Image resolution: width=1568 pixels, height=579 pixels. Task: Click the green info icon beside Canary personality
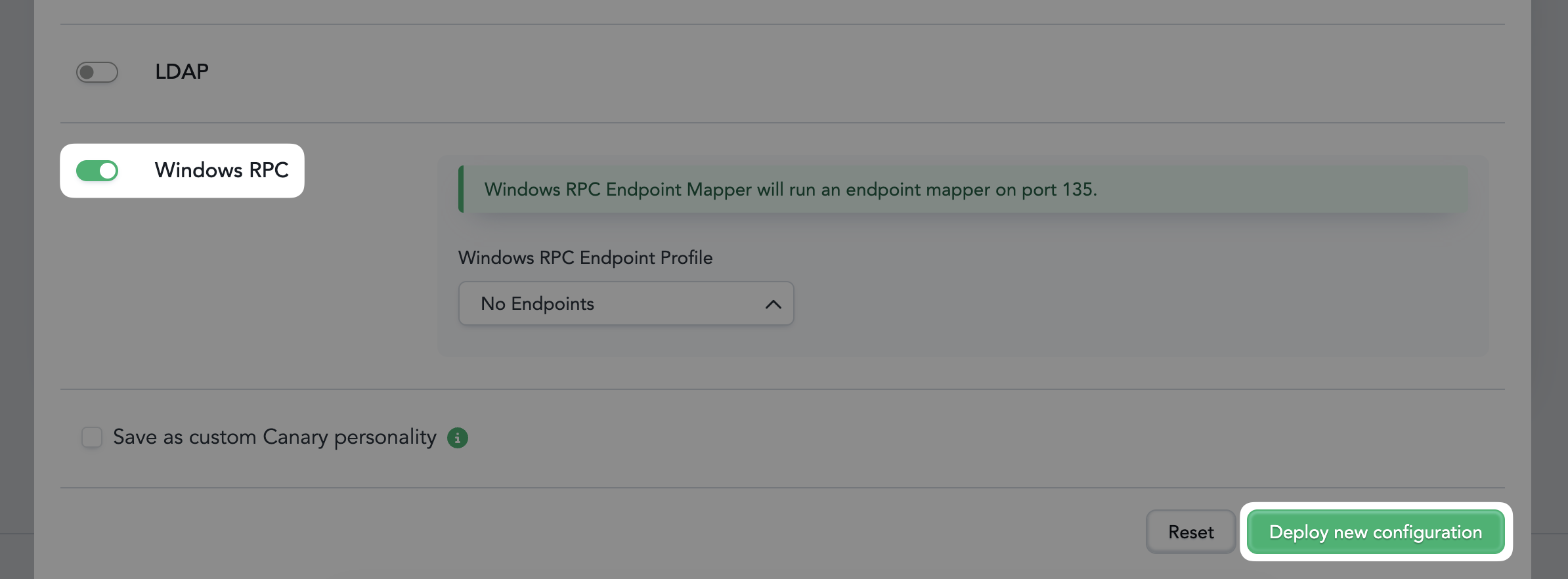(458, 438)
